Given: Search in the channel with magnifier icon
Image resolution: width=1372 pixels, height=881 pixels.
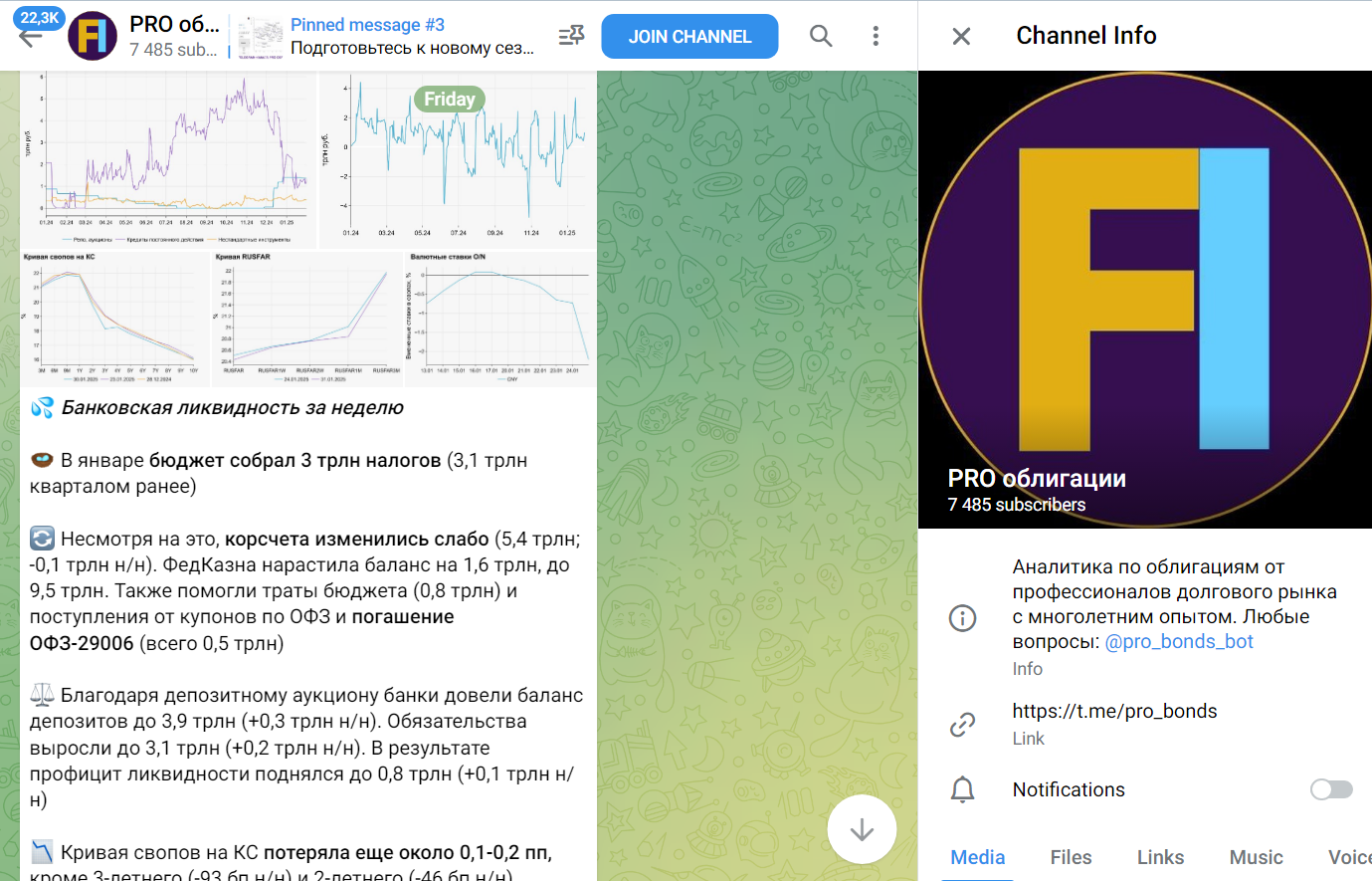Looking at the screenshot, I should coord(821,37).
